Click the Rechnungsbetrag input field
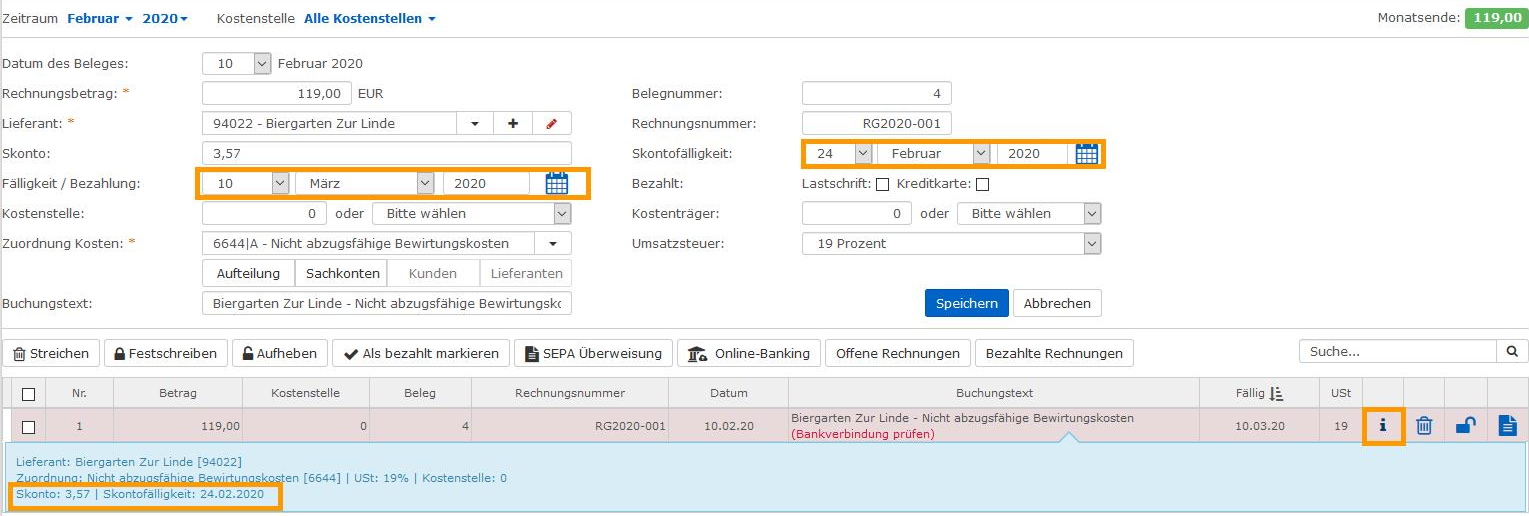 point(277,94)
